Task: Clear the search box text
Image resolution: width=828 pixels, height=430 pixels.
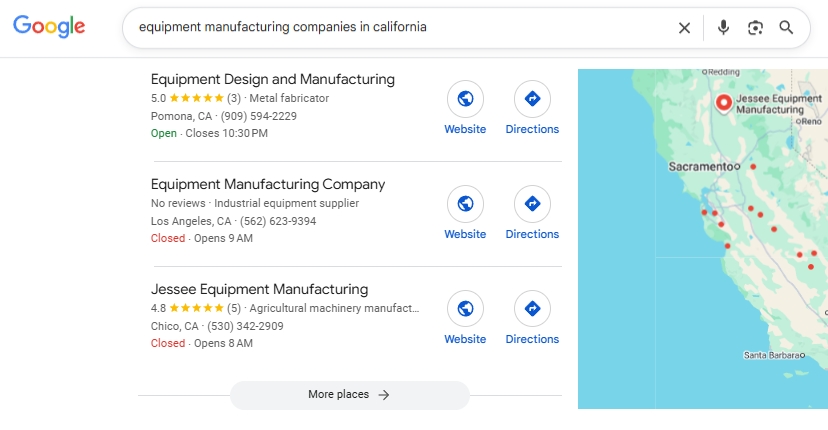Action: tap(684, 28)
